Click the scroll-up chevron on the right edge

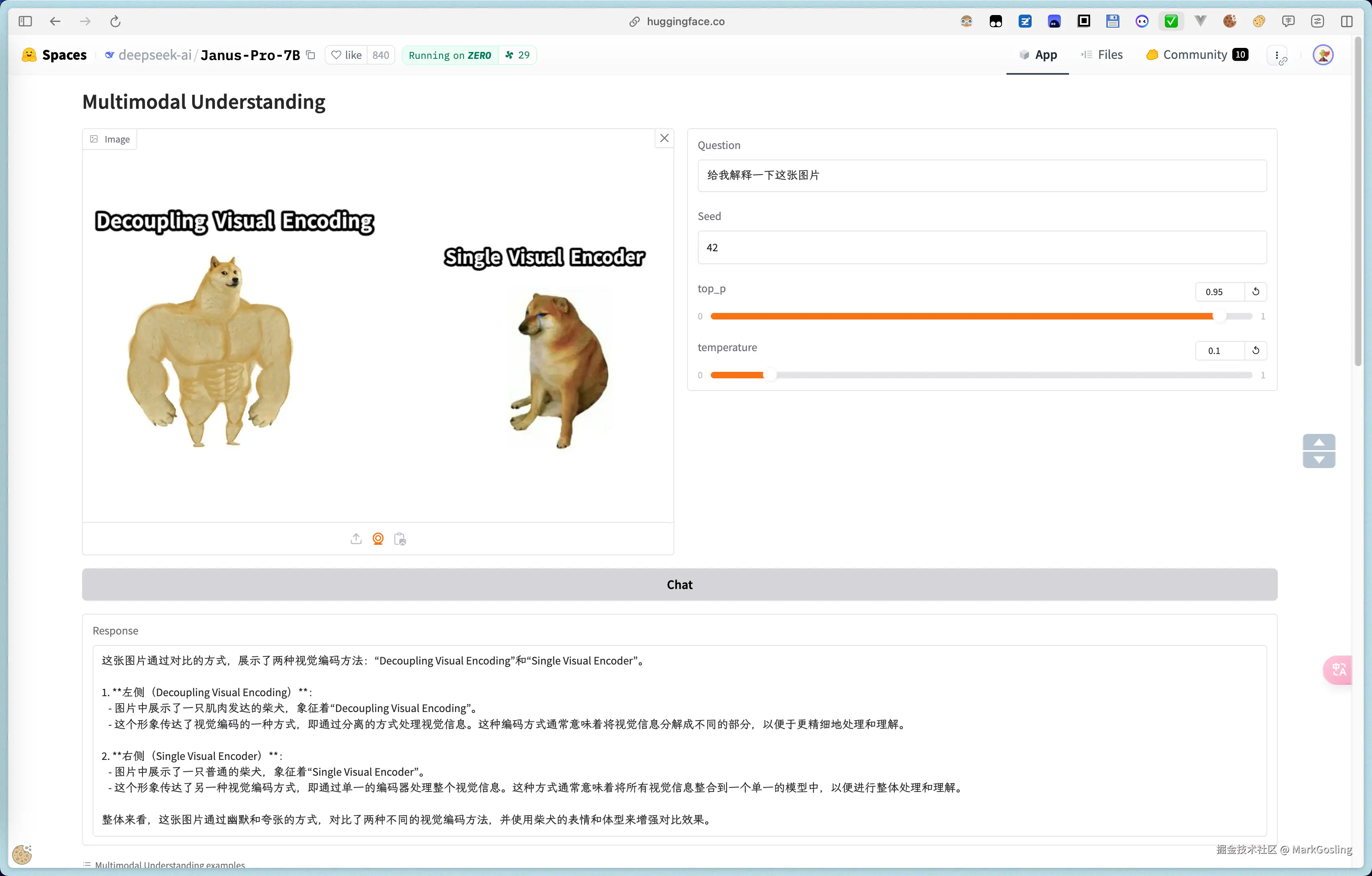[x=1320, y=442]
